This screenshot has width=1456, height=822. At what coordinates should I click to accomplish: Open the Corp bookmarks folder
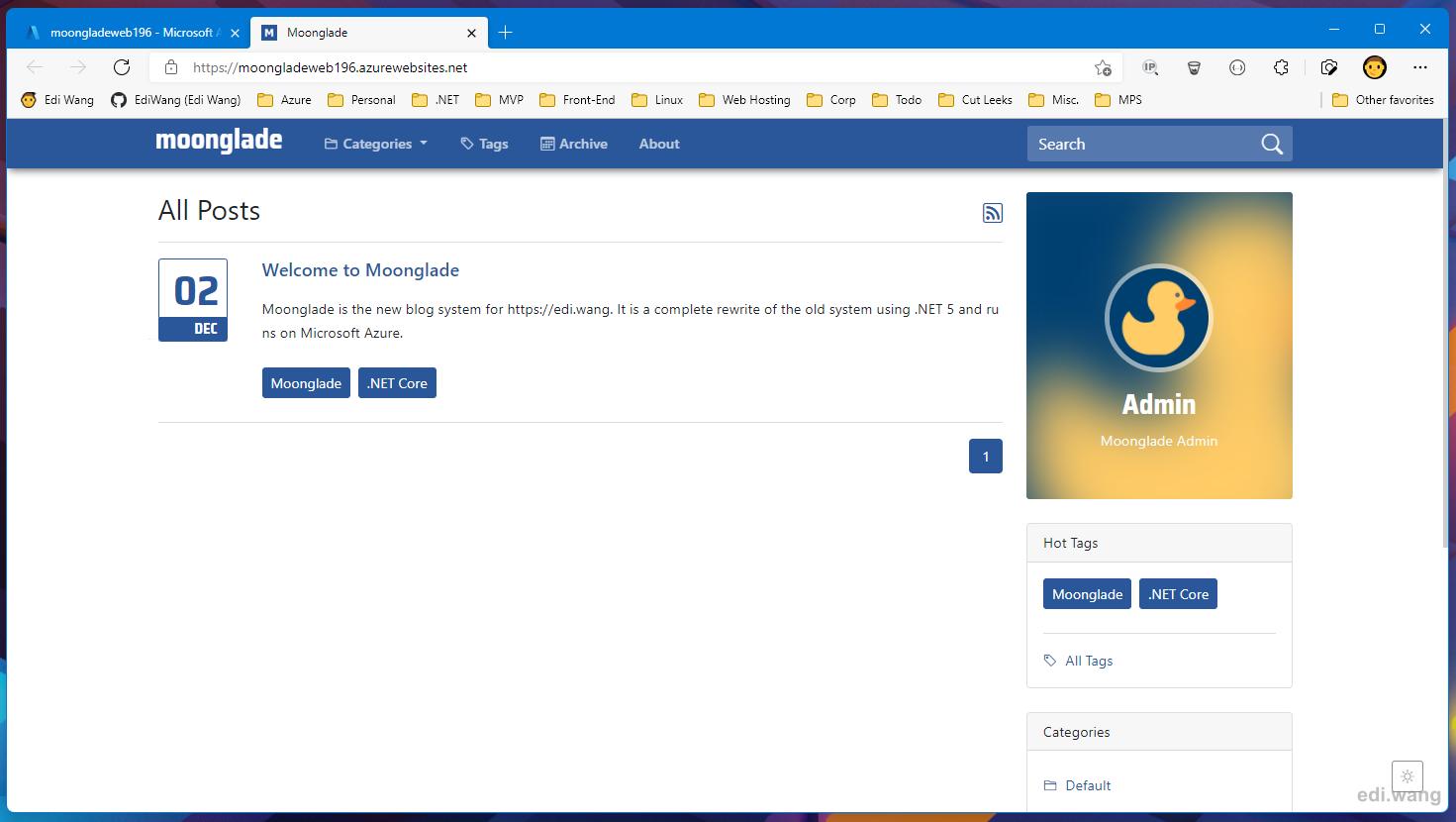(831, 100)
